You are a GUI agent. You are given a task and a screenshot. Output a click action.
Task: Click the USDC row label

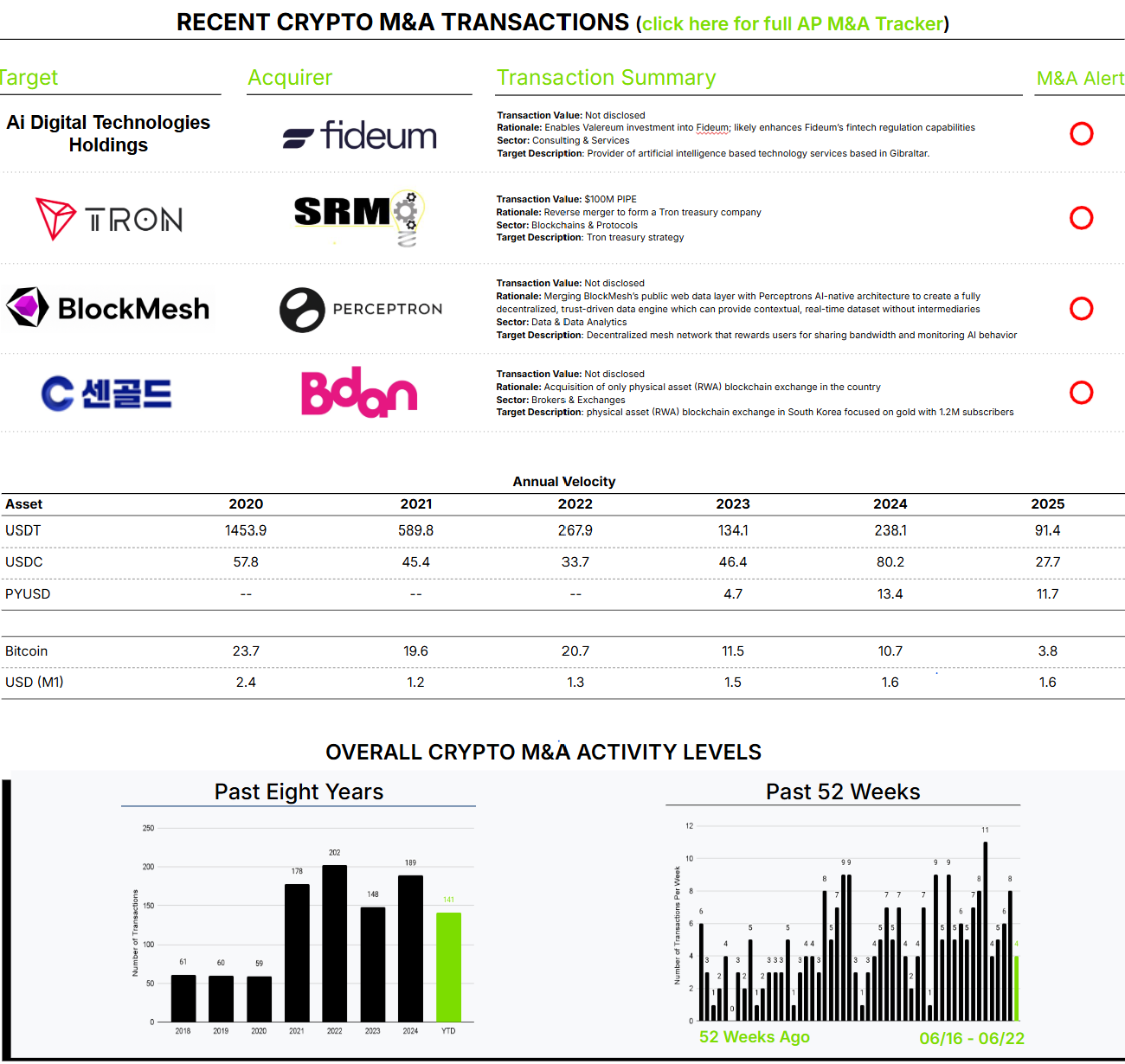click(x=24, y=562)
